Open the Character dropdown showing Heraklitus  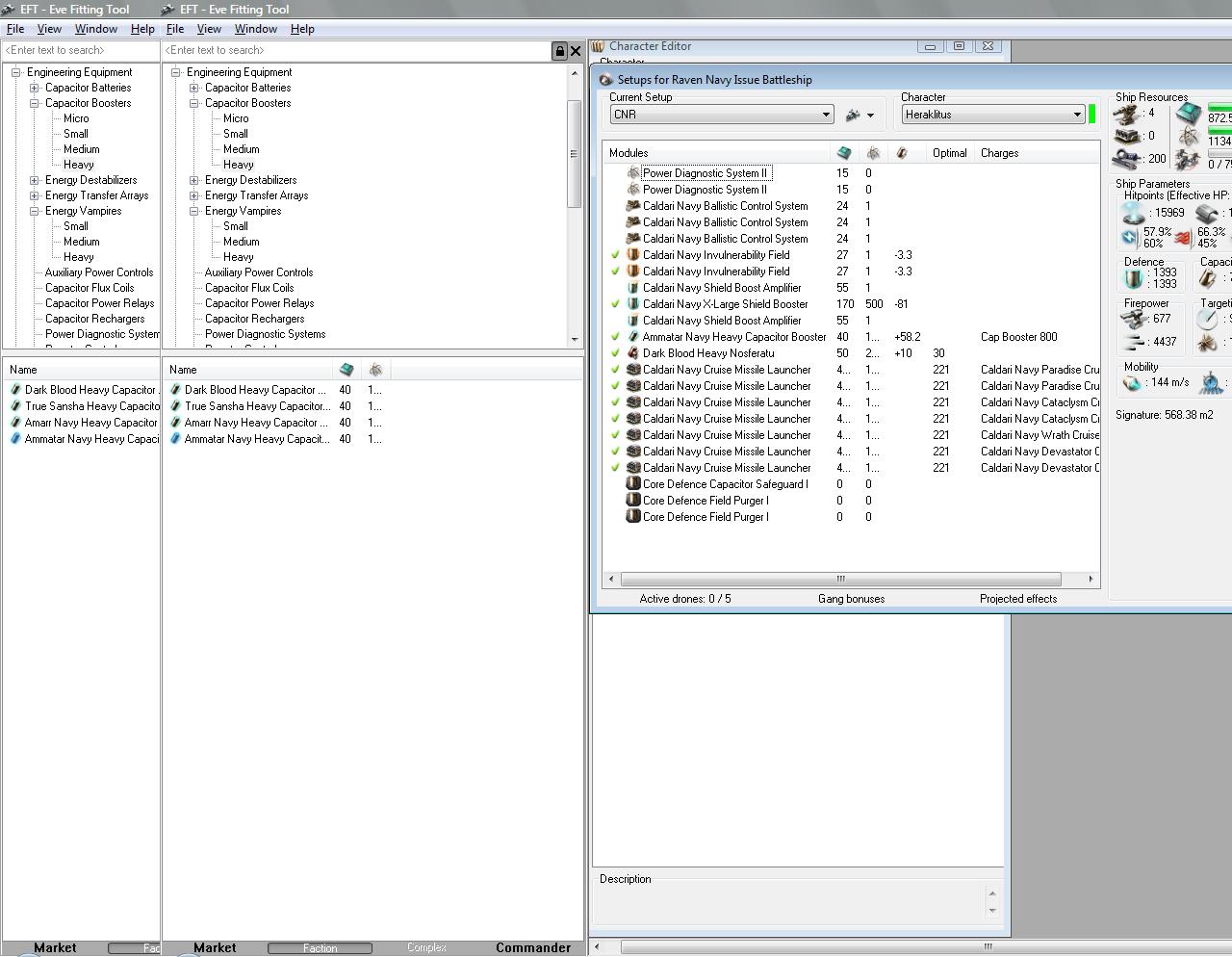click(x=993, y=115)
